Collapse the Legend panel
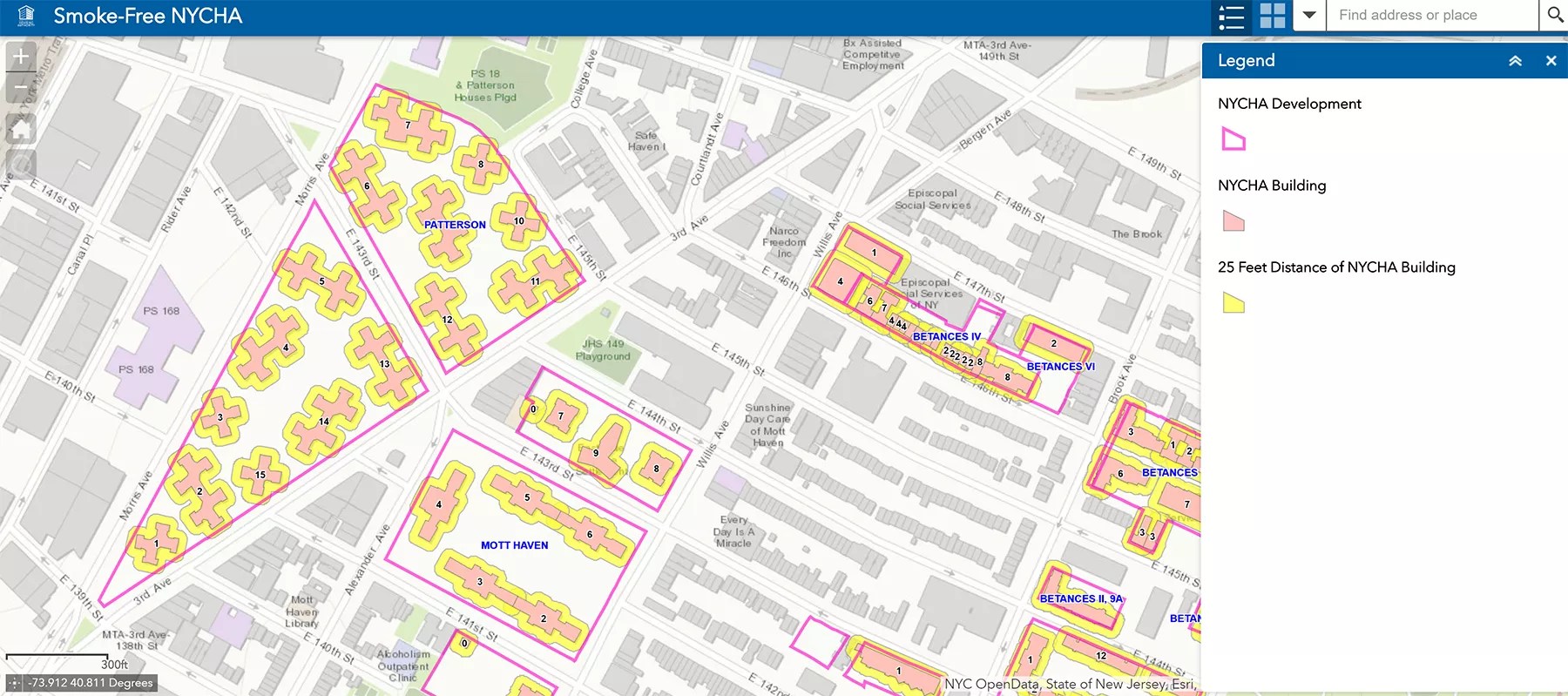 (1515, 61)
